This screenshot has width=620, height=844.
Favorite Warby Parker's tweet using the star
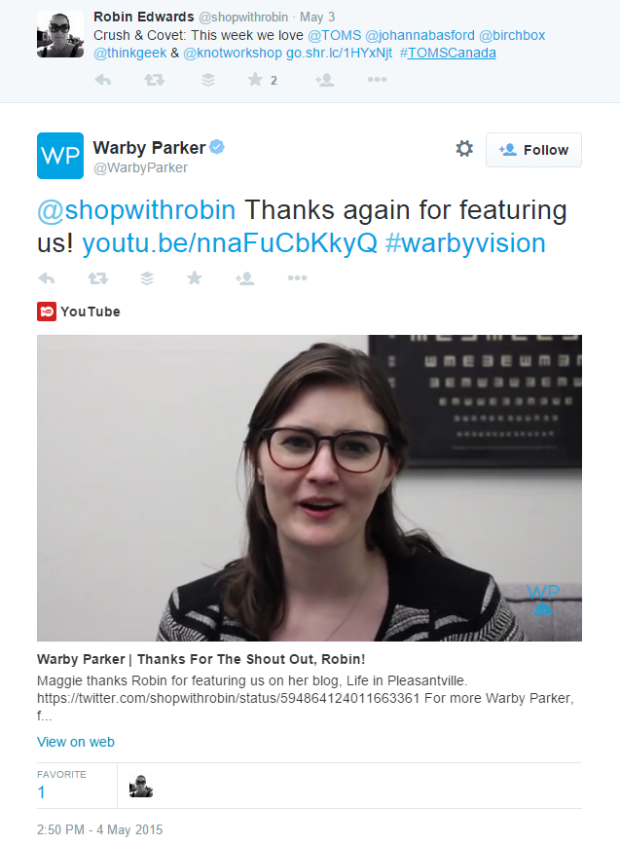pos(194,278)
